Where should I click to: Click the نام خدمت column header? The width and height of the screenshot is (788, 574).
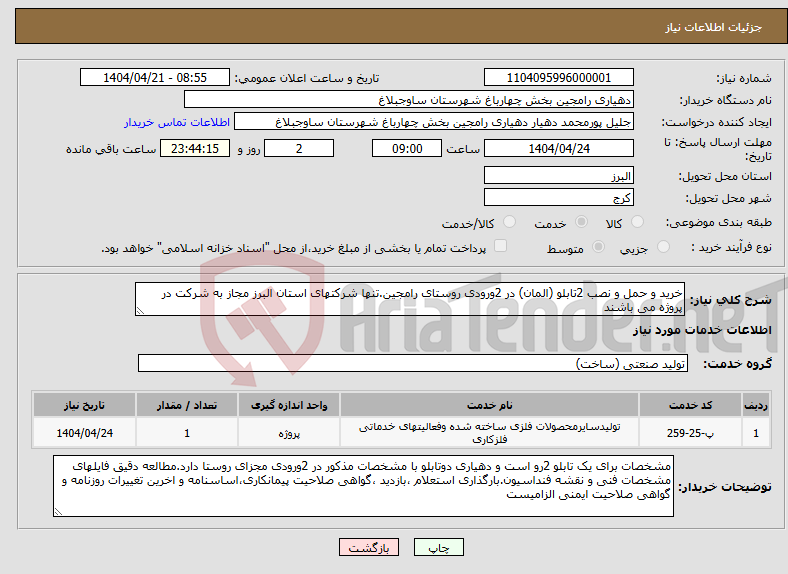489,405
